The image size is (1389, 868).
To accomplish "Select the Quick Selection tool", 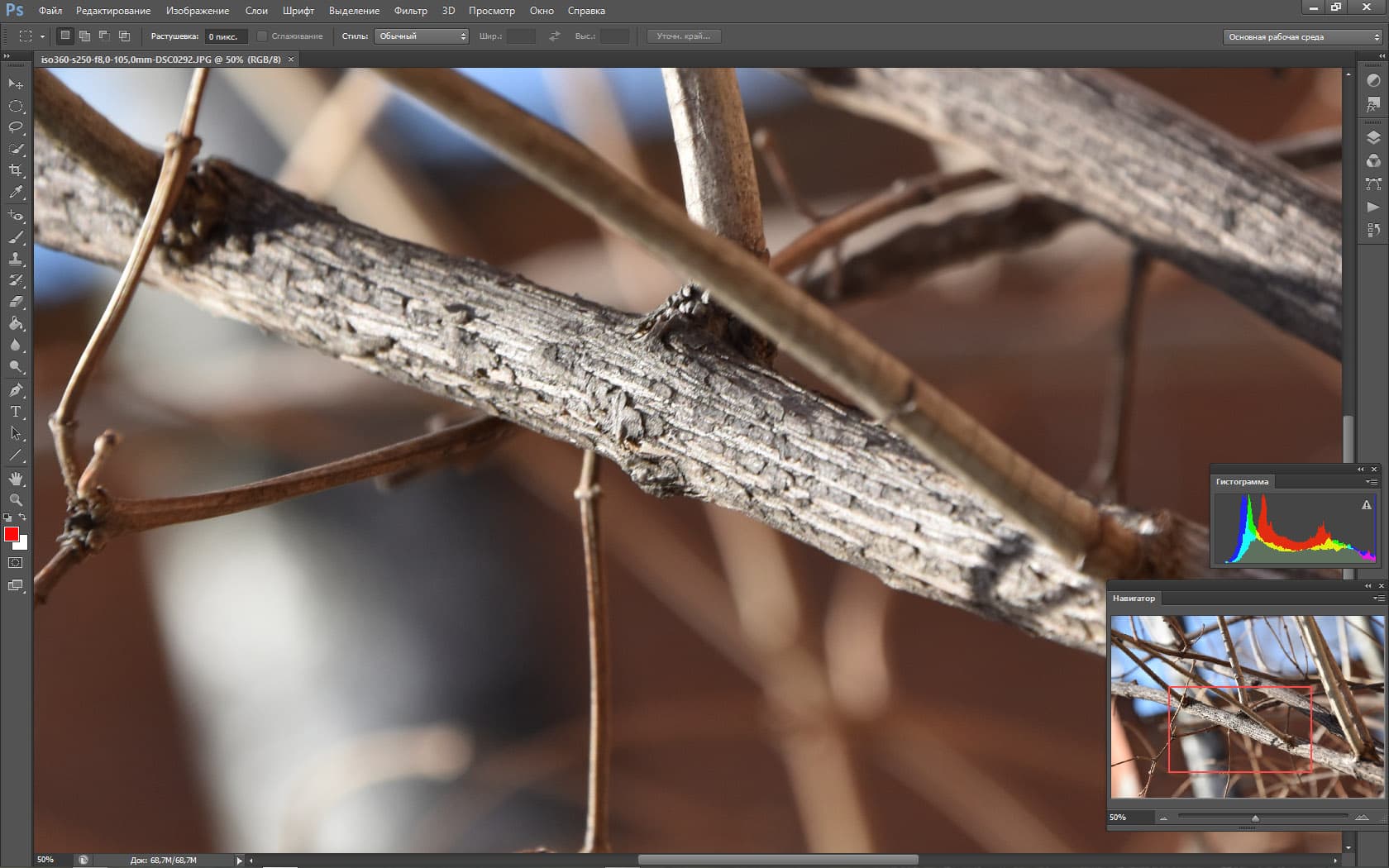I will coord(16,149).
